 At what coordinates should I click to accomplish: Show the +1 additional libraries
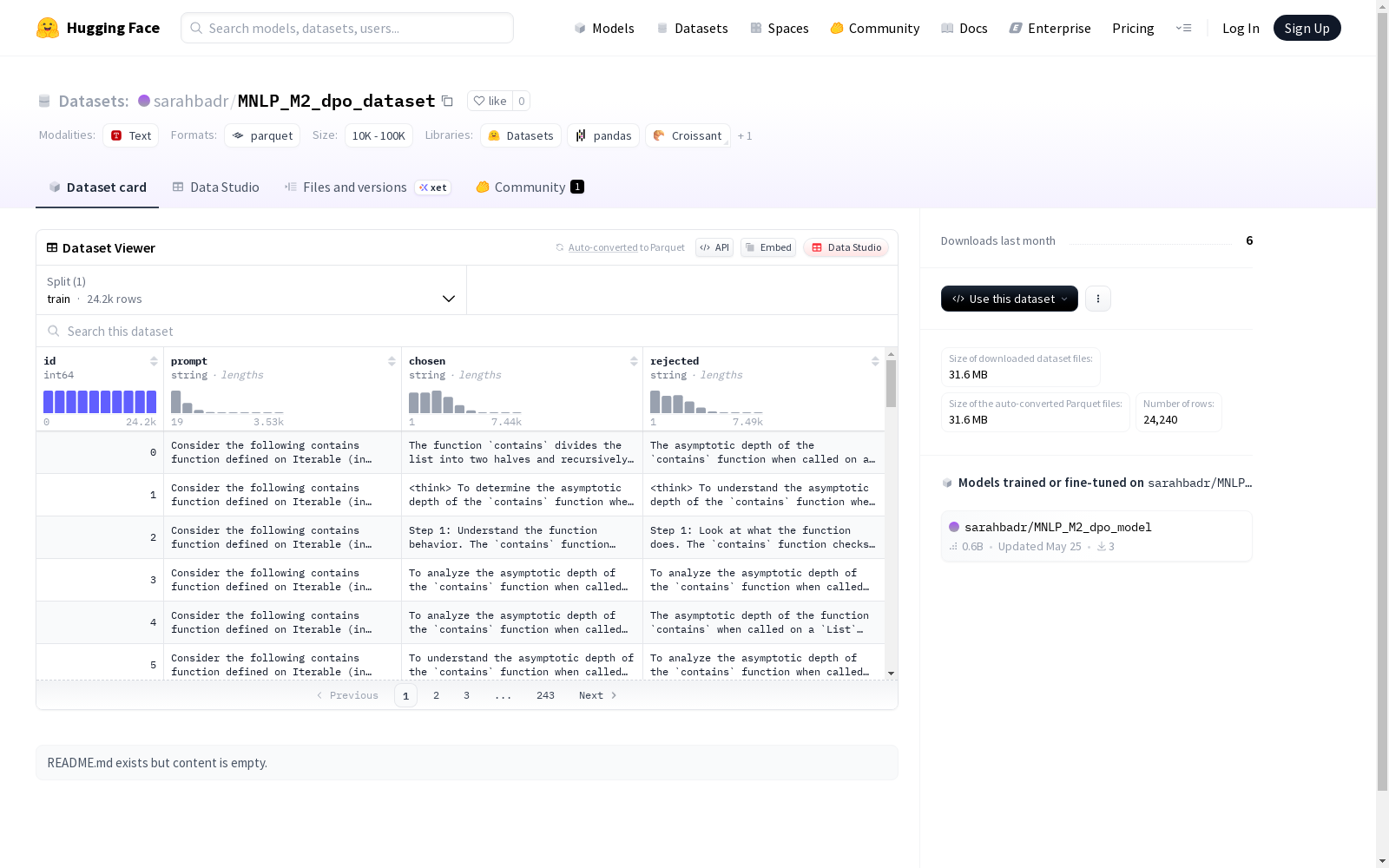(745, 135)
